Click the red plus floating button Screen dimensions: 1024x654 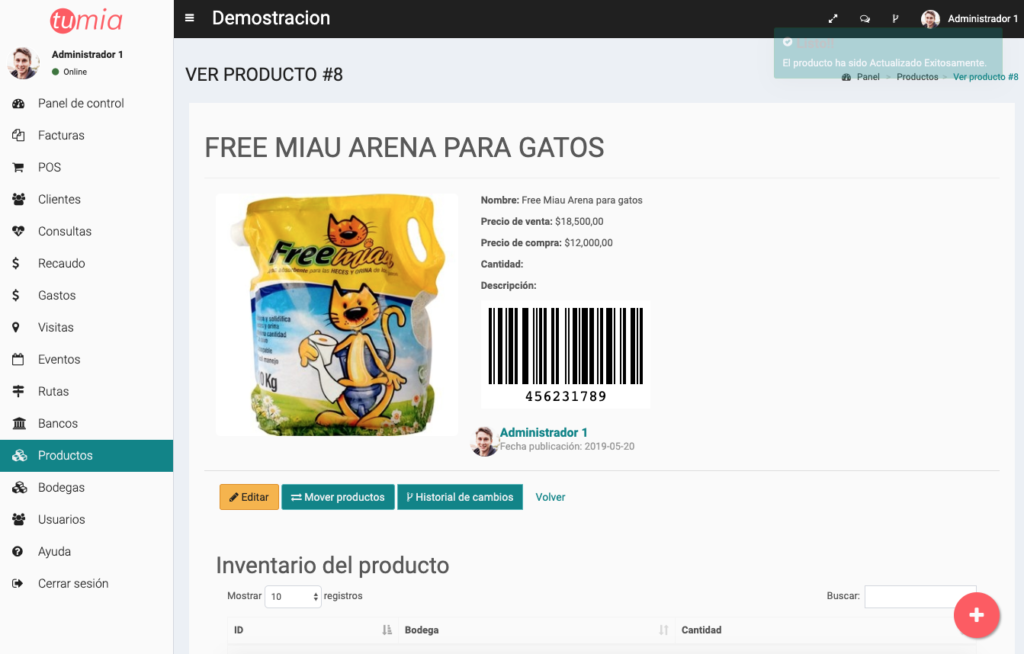point(976,615)
